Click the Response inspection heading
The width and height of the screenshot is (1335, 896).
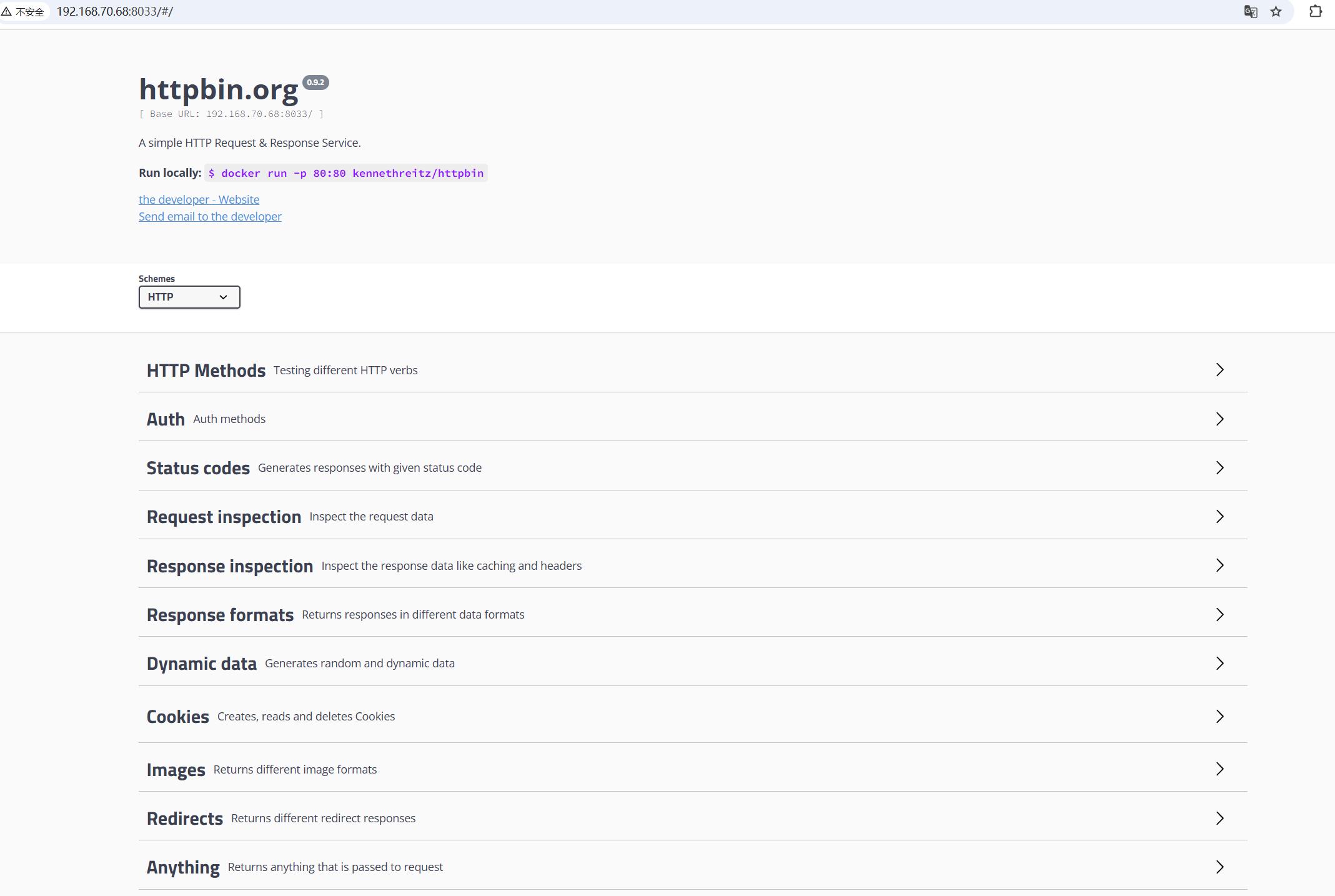[230, 566]
